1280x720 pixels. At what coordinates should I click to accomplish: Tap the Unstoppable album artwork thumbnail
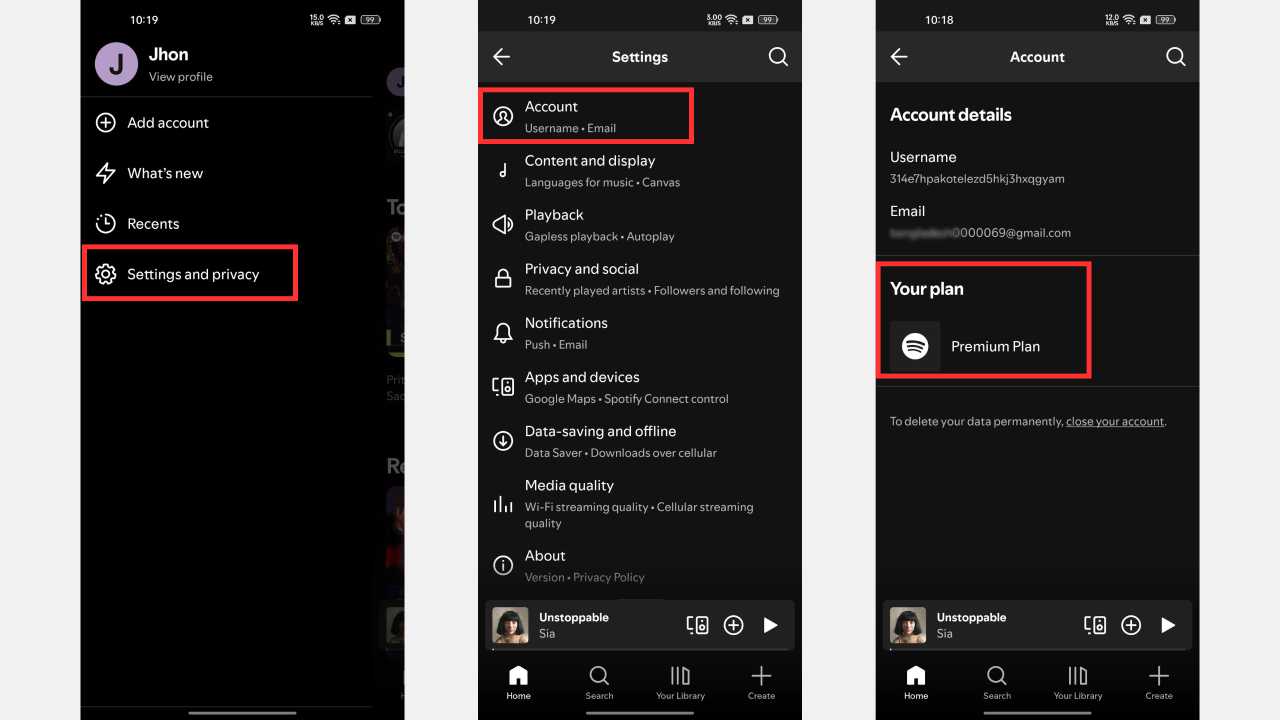tap(510, 624)
